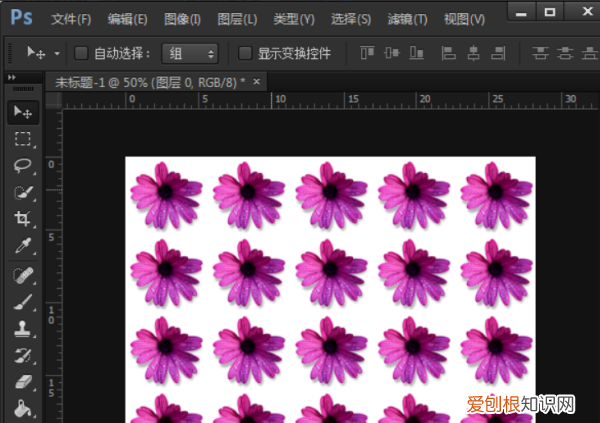Click the options bar grip handle
600x423 pixels.
click(x=10, y=53)
